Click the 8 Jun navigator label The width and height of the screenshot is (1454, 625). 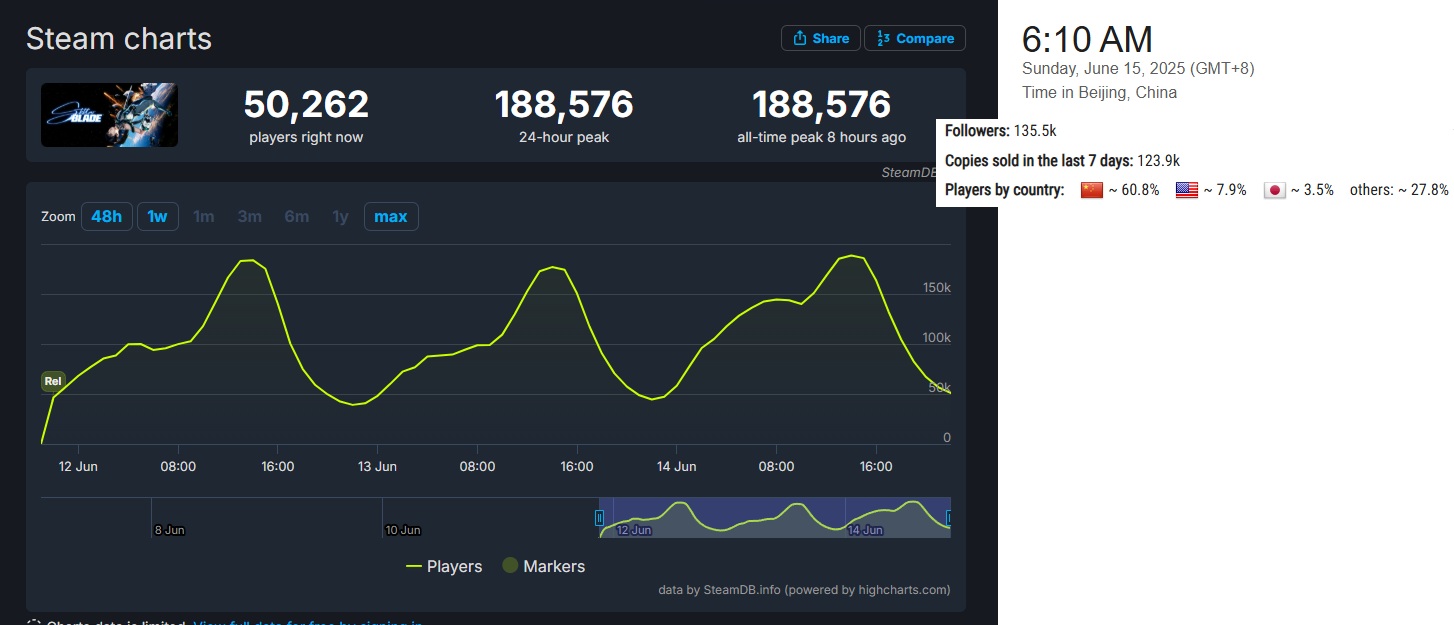tap(169, 530)
